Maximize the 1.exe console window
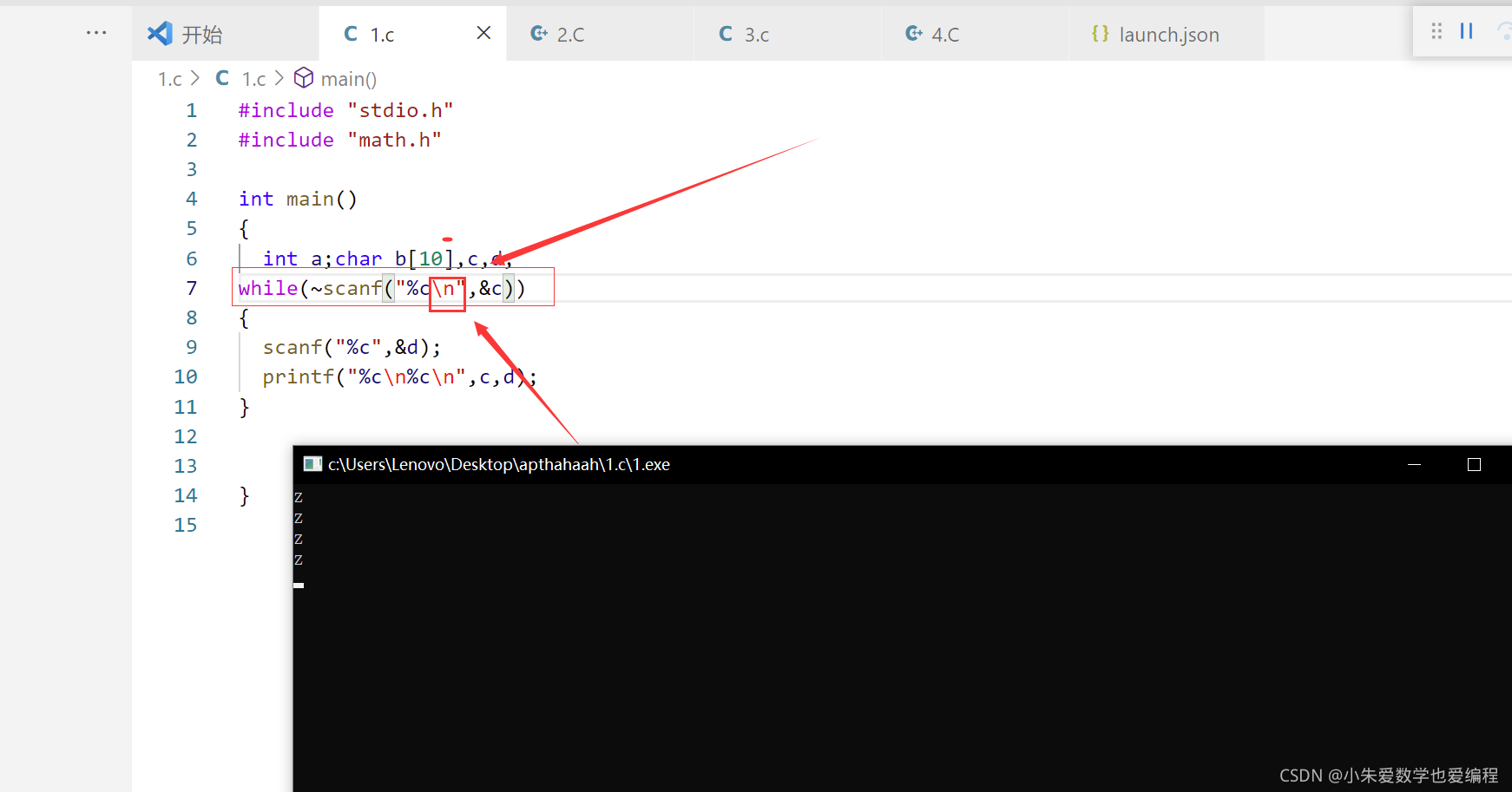Viewport: 1512px width, 792px height. click(1474, 464)
